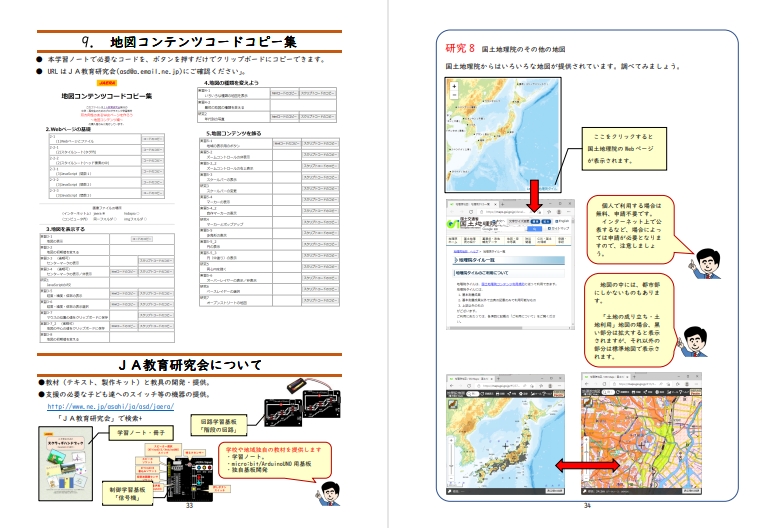This screenshot has width=765, height=528.
Task: Click the 5.地図コンテンツを飾る section heading
Action: [x=233, y=133]
